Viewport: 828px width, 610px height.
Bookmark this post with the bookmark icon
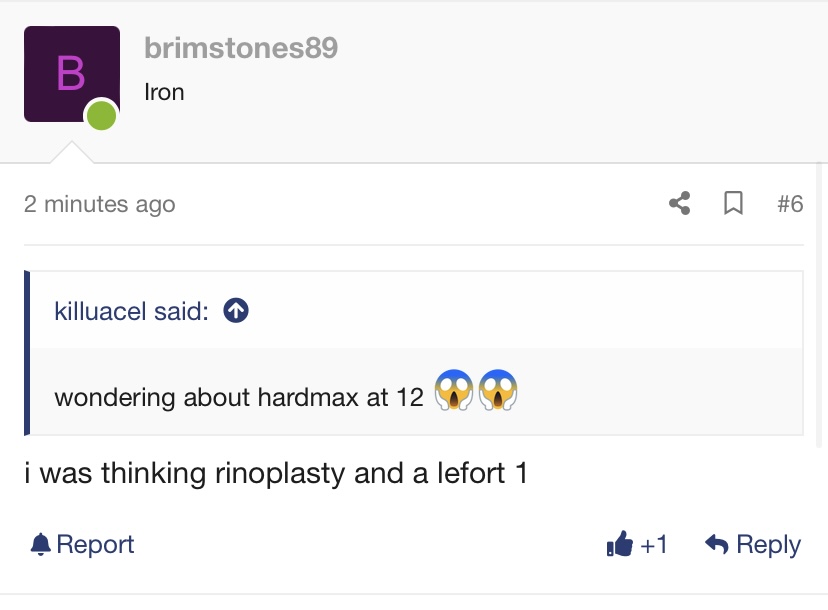[733, 204]
